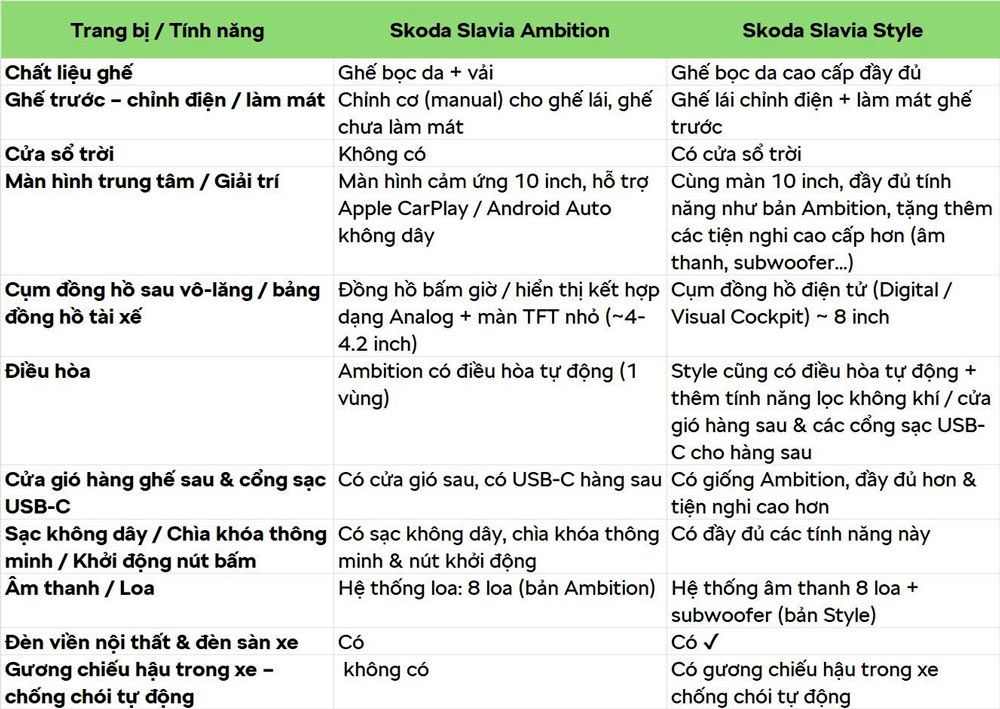Click the "Cửa sổ trời" row label
Image resolution: width=1000 pixels, height=709 pixels.
[x=60, y=154]
